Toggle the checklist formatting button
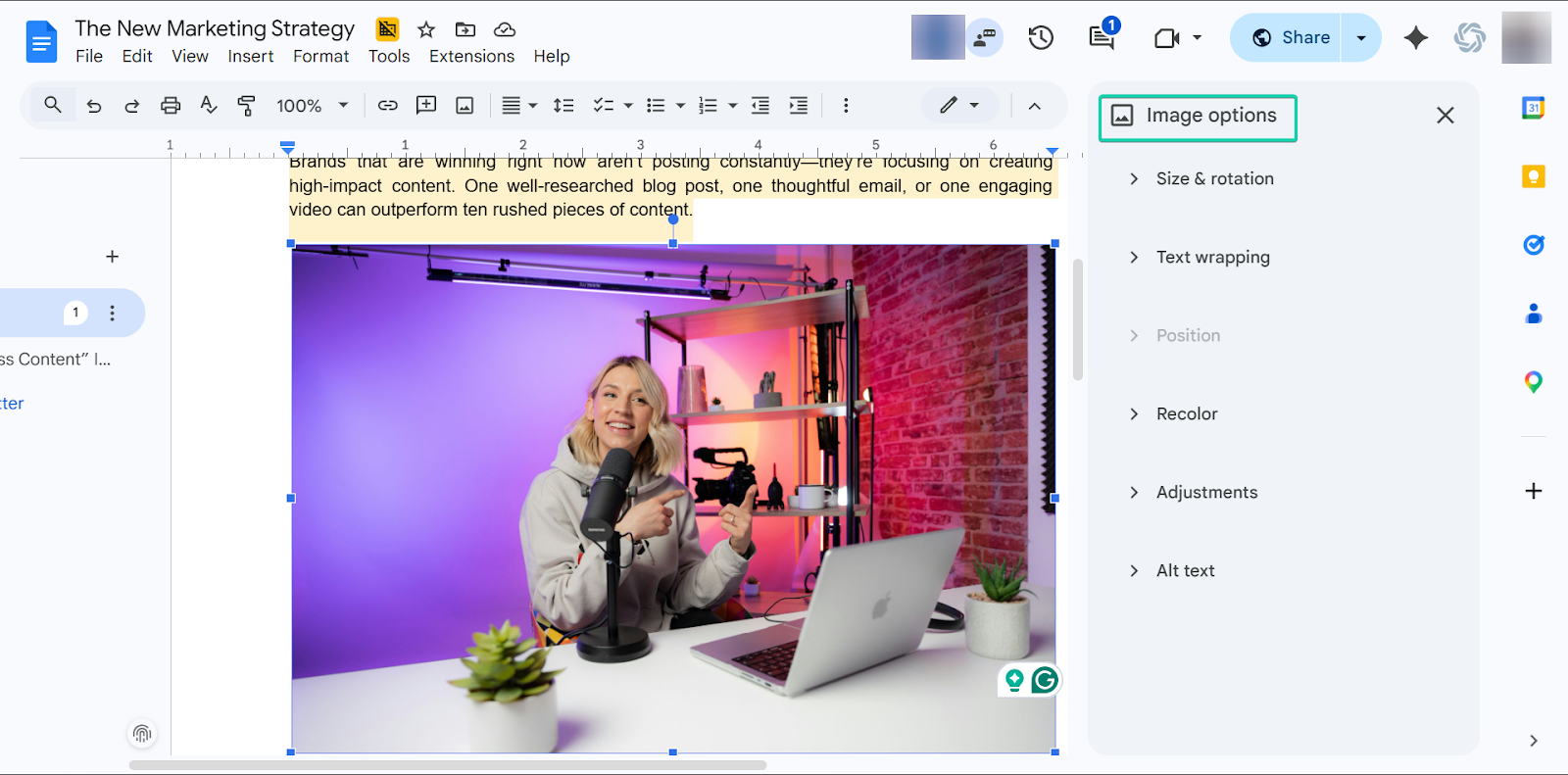 coord(612,105)
